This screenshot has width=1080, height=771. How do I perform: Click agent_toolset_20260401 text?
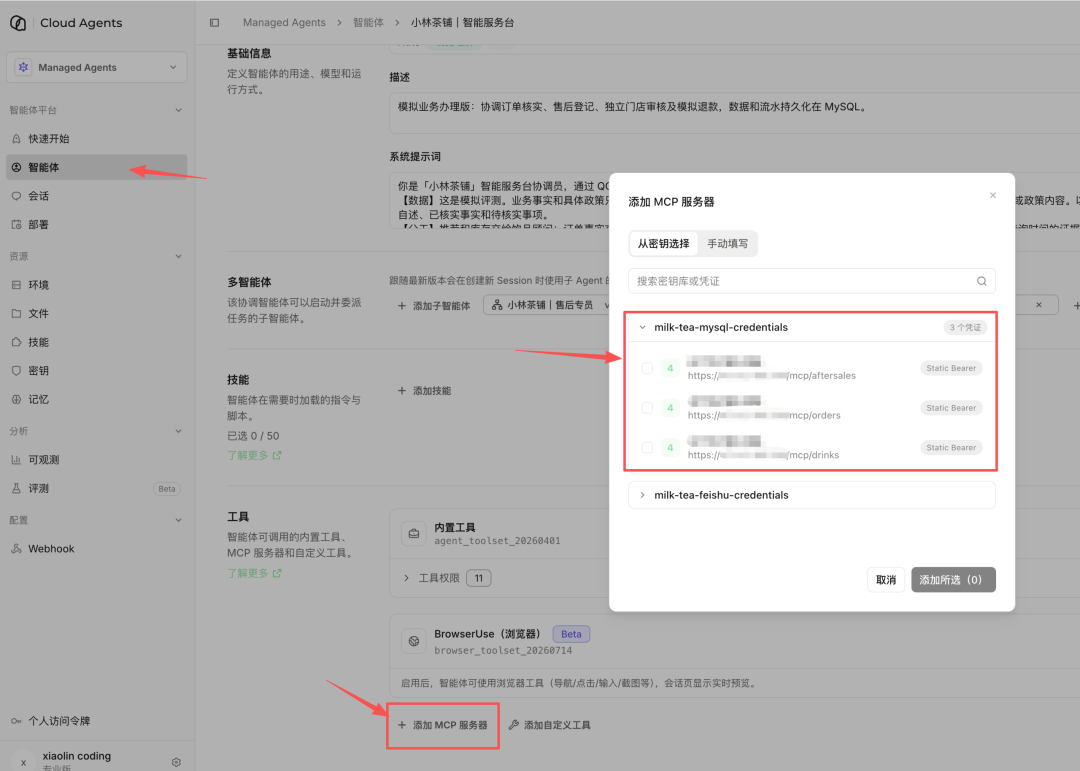pos(497,541)
